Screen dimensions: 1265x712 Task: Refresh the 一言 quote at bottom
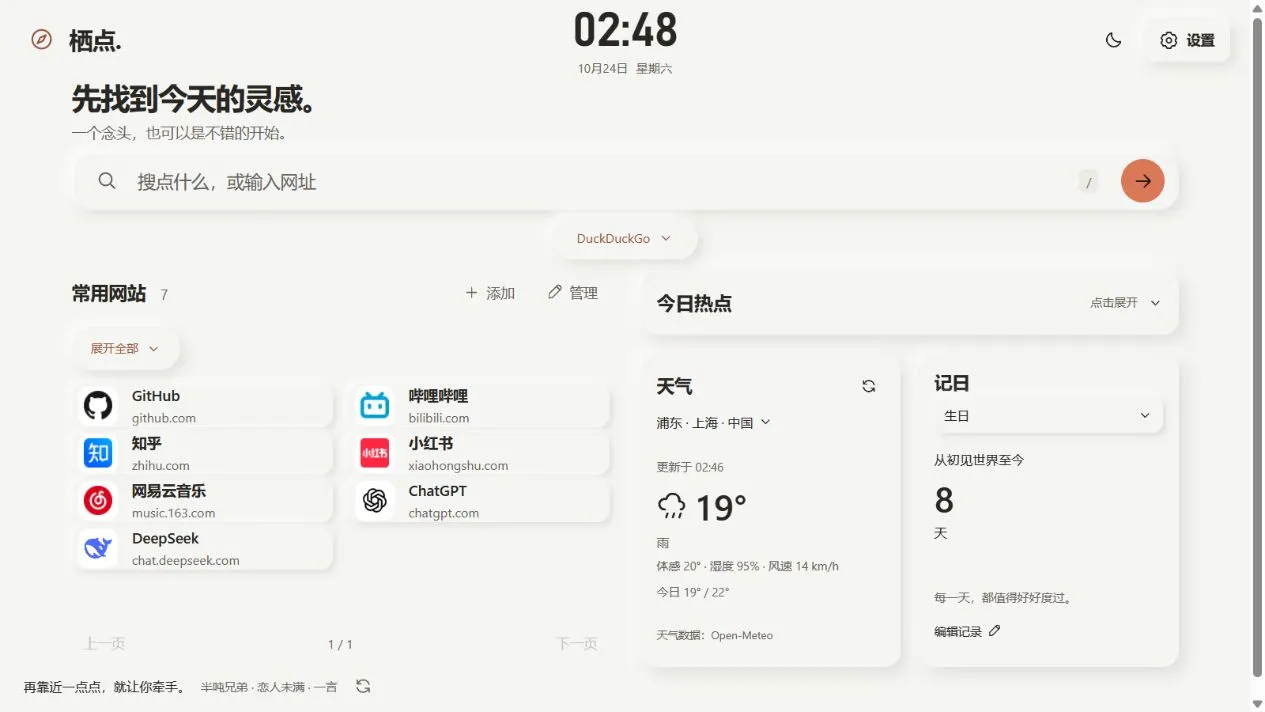(363, 686)
